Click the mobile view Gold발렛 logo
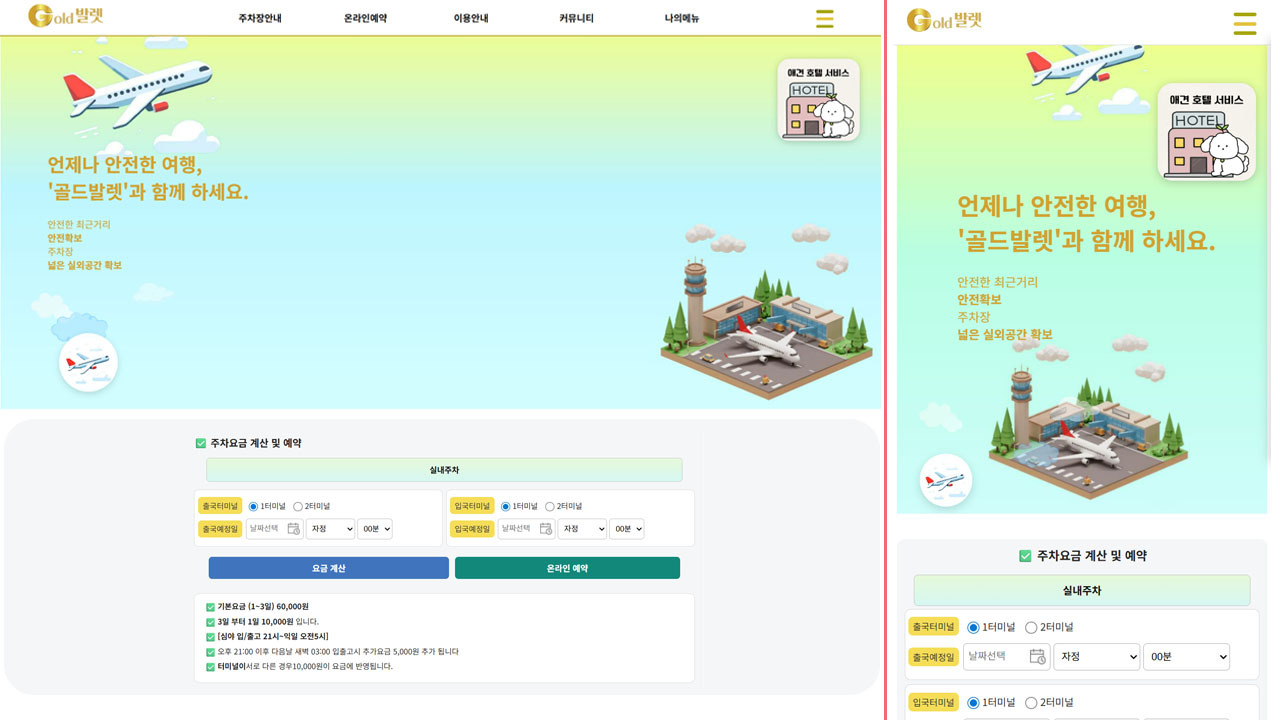This screenshot has height=720, width=1280. (945, 19)
